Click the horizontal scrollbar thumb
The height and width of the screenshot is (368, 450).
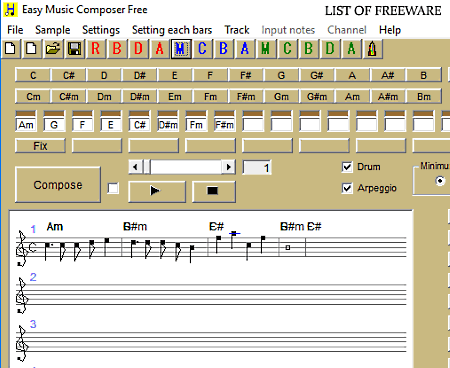tap(147, 167)
